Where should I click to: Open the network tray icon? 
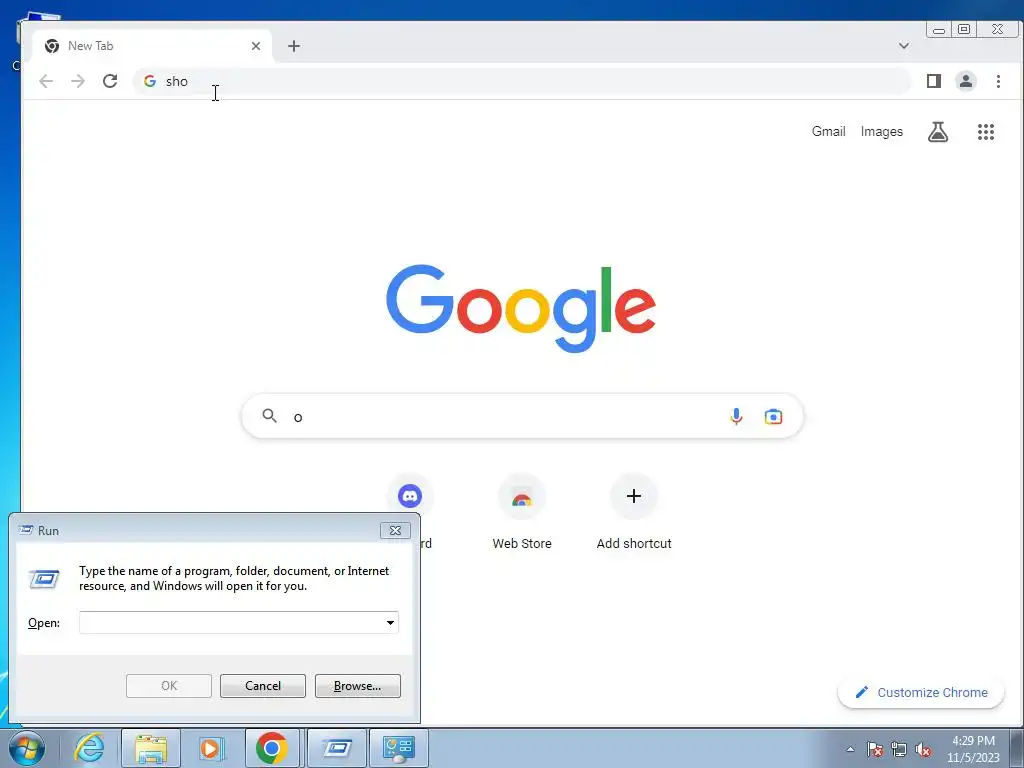[x=899, y=749]
